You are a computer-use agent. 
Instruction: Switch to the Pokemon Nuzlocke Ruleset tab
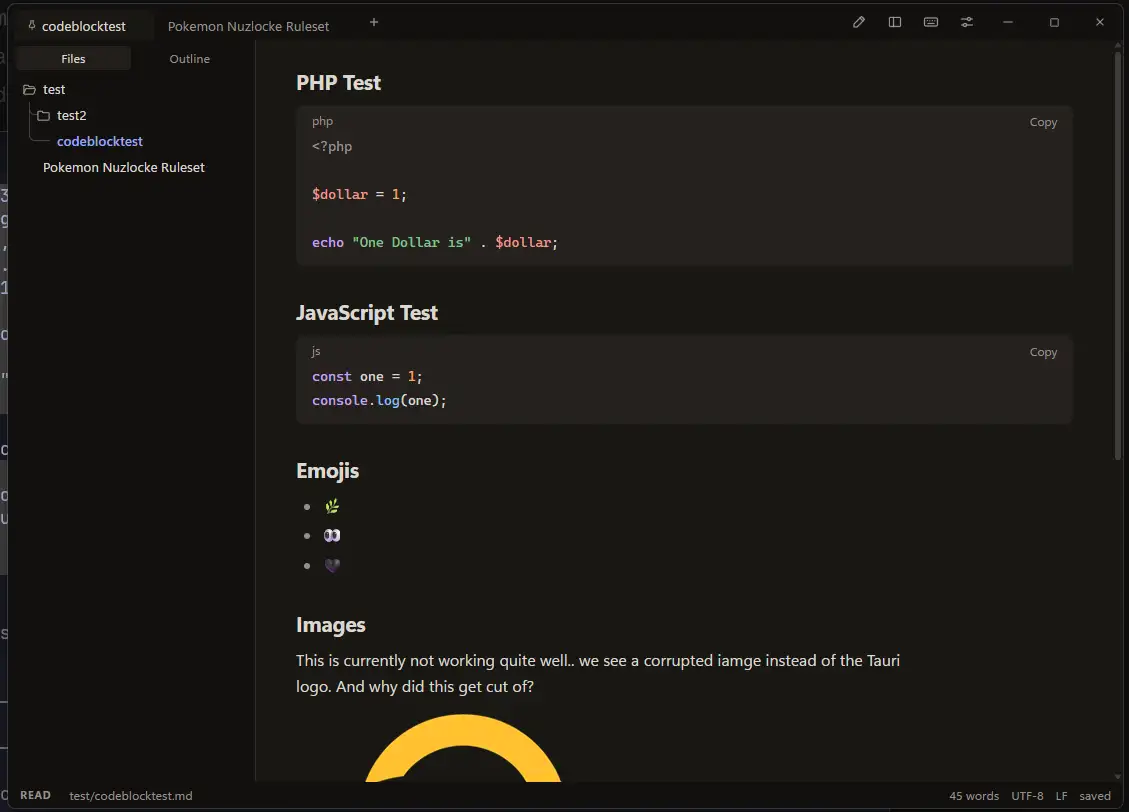(x=248, y=26)
